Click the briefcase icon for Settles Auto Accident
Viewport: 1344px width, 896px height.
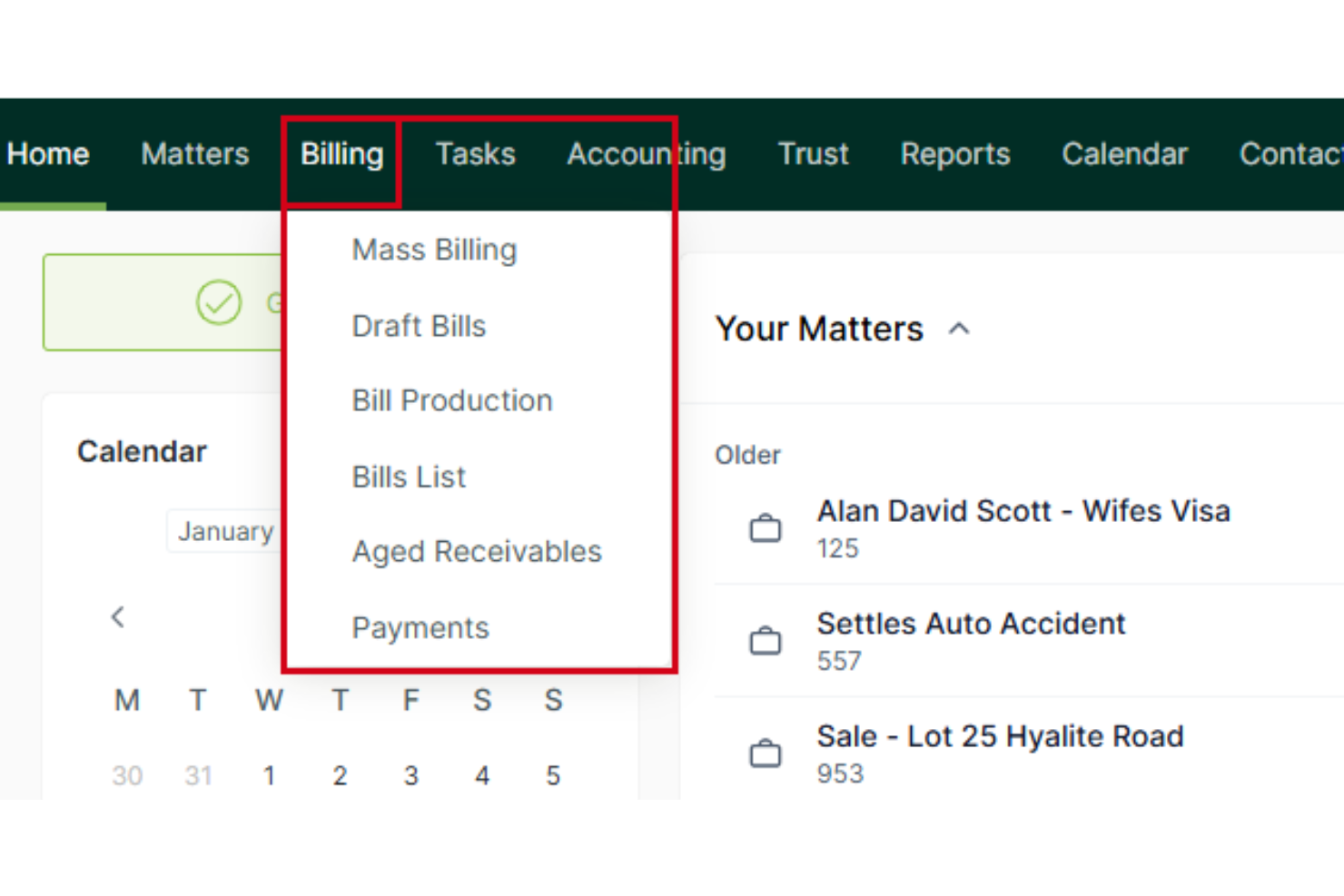[x=766, y=640]
